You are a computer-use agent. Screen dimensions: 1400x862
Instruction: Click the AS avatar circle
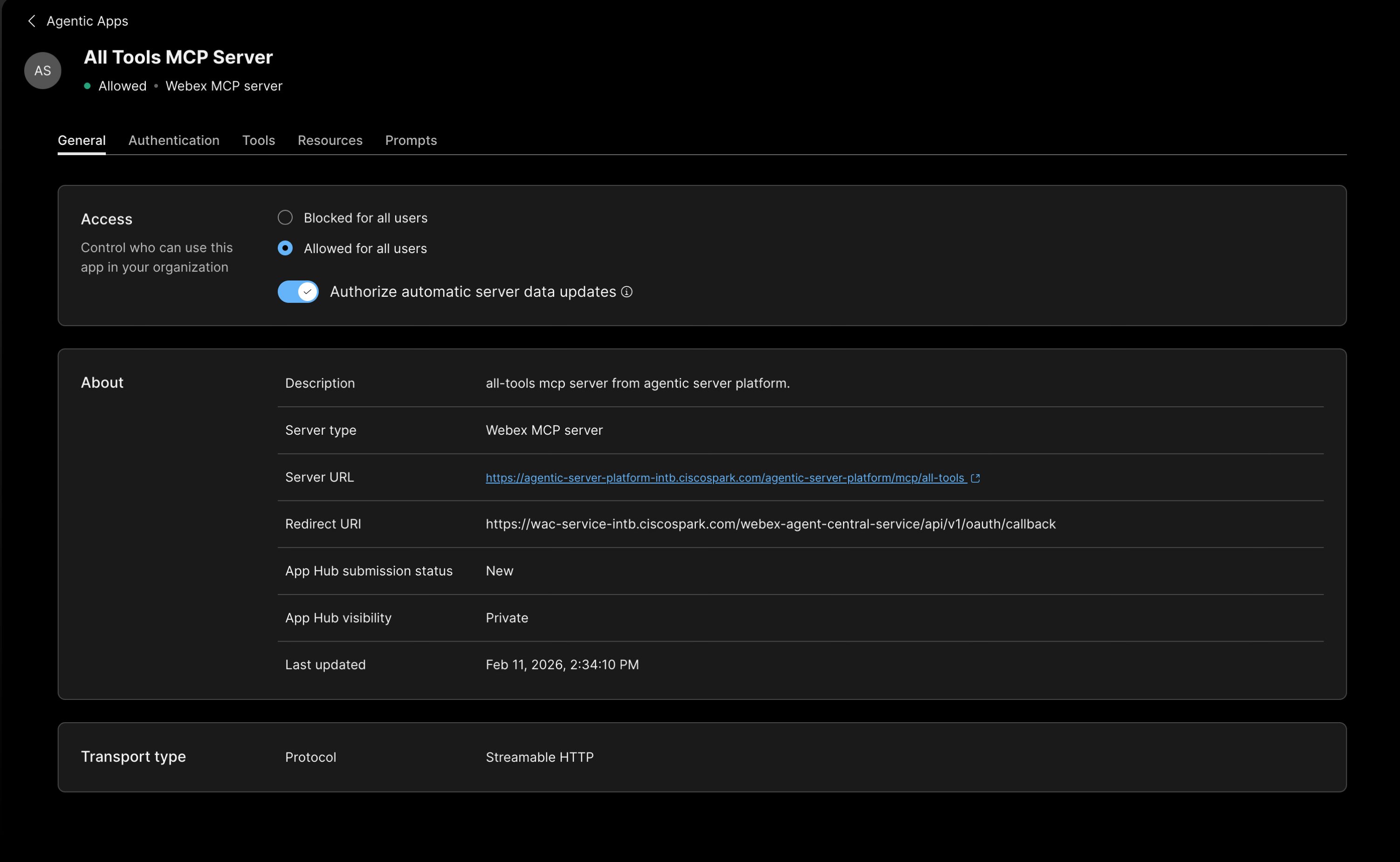pos(43,71)
